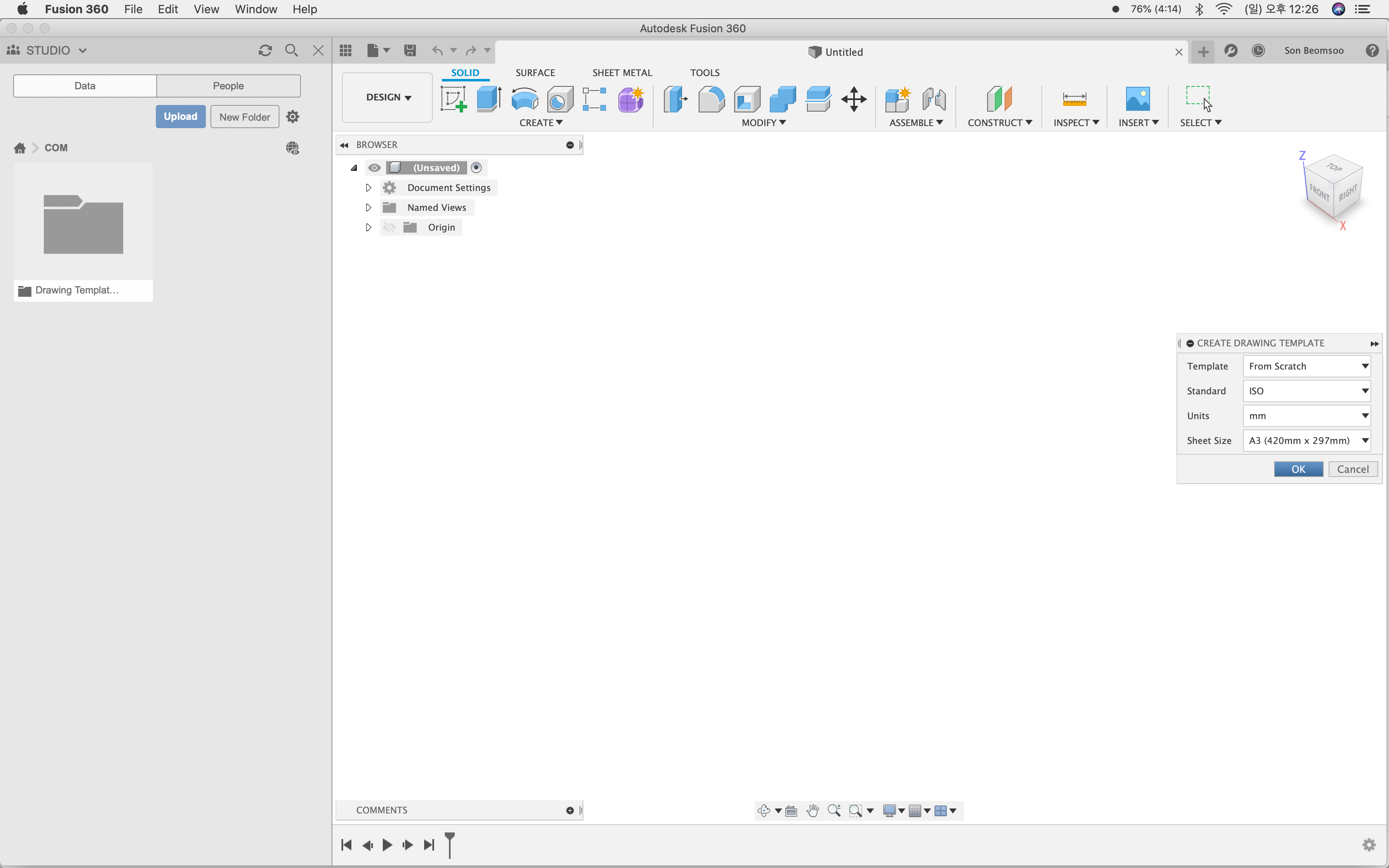Toggle visibility eye of Unsaved component
The height and width of the screenshot is (868, 1389).
pyautogui.click(x=374, y=168)
